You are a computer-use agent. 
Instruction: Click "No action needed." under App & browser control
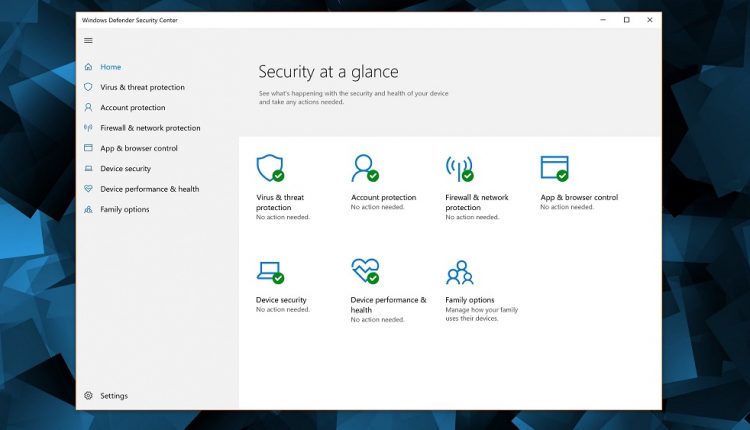pyautogui.click(x=567, y=207)
